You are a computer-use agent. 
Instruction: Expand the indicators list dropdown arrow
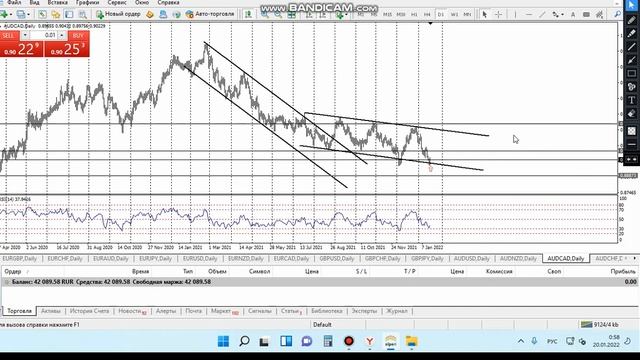click(x=347, y=14)
